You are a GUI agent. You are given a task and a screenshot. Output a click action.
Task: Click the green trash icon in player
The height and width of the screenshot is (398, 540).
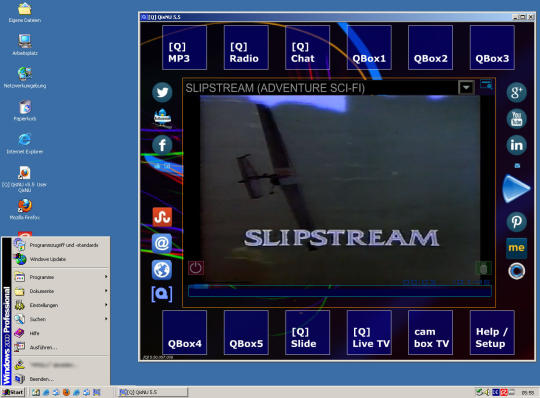click(483, 269)
